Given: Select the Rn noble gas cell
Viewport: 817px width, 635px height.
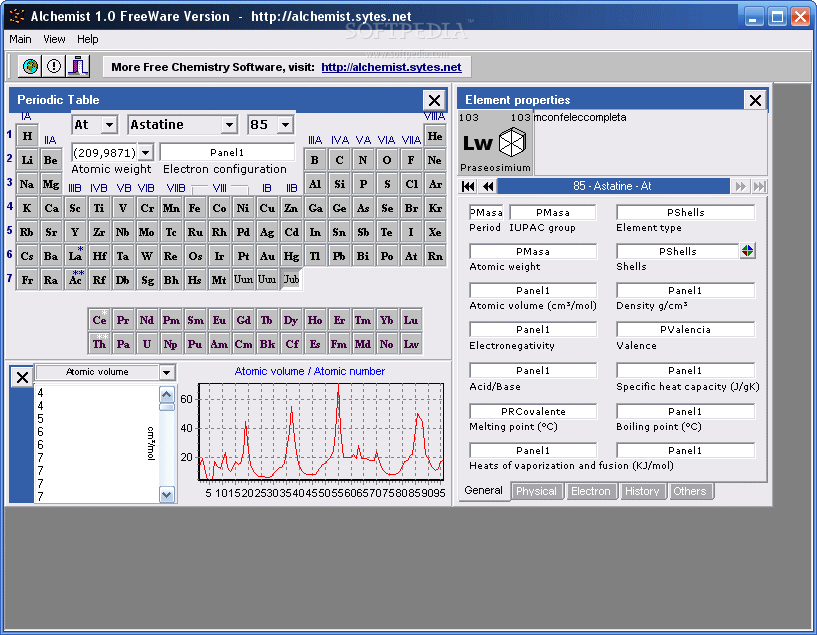Looking at the screenshot, I should [435, 256].
